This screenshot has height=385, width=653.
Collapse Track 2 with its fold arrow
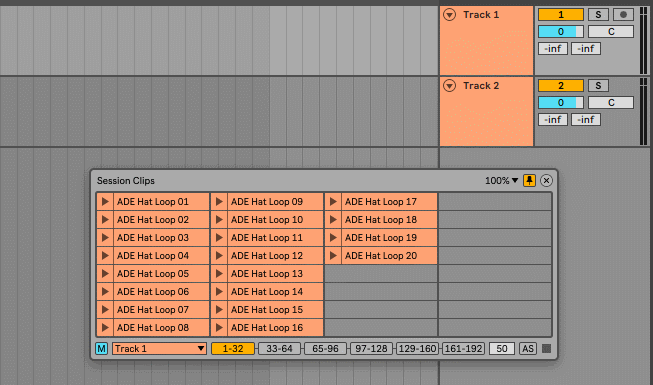(449, 86)
